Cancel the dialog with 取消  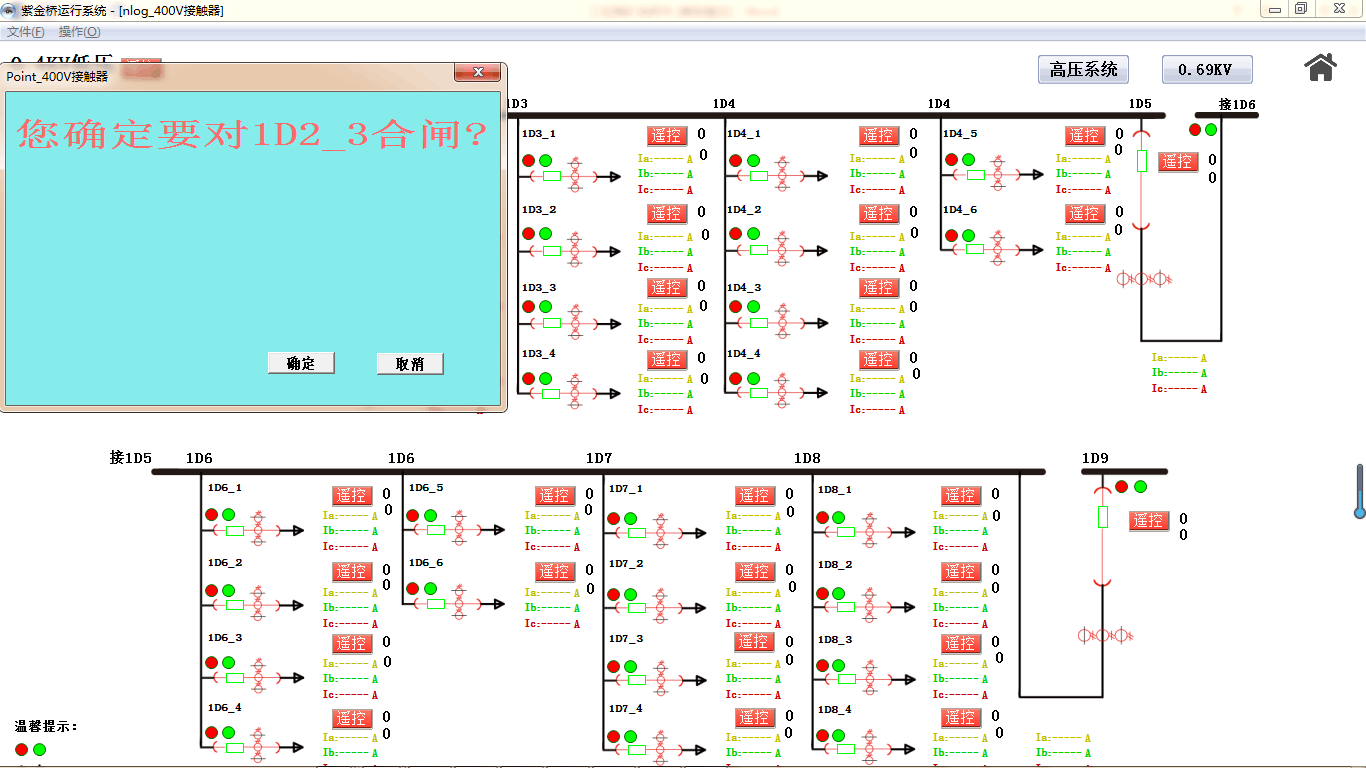(410, 364)
